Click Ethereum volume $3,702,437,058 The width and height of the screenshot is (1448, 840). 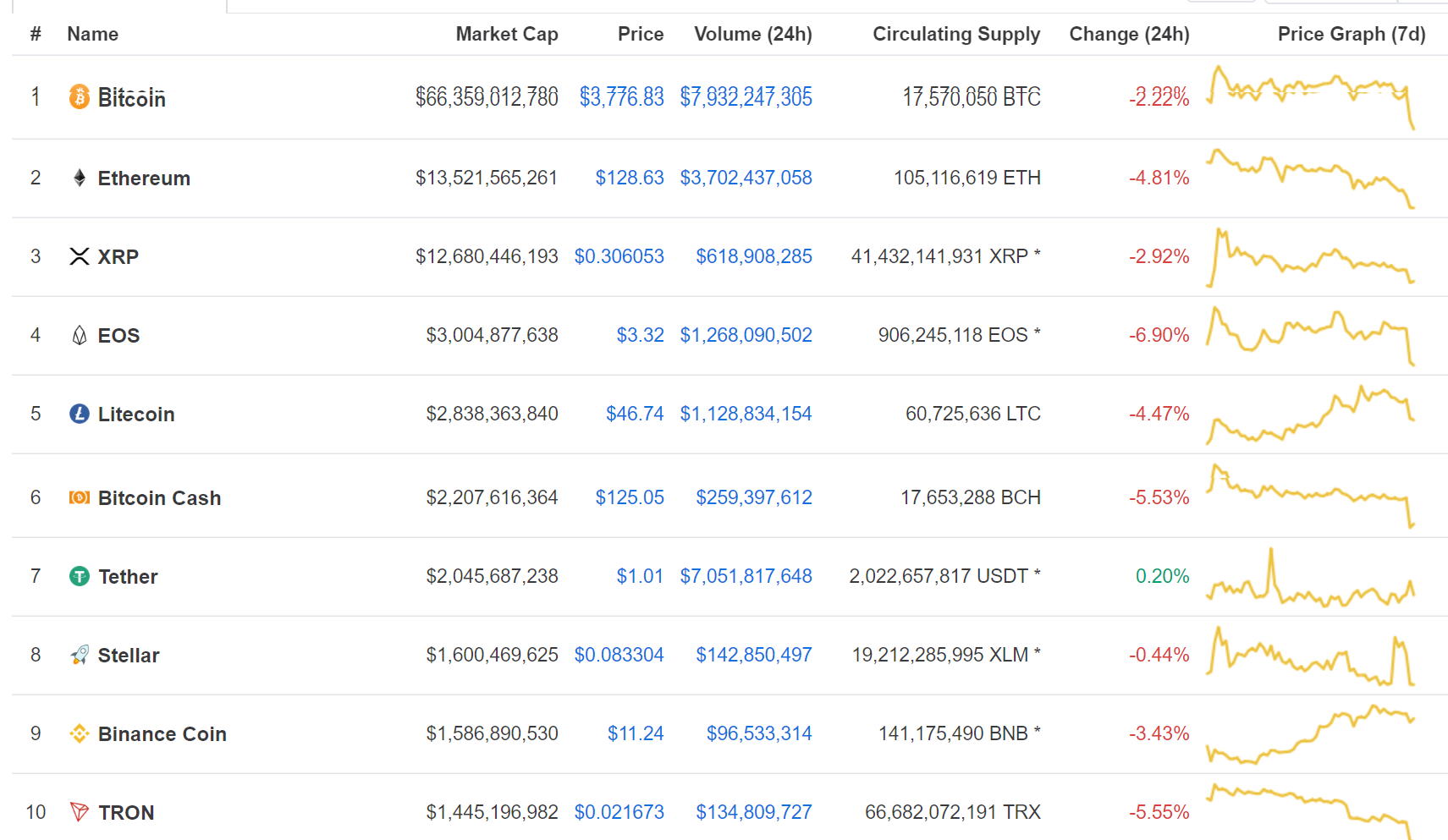coord(746,178)
